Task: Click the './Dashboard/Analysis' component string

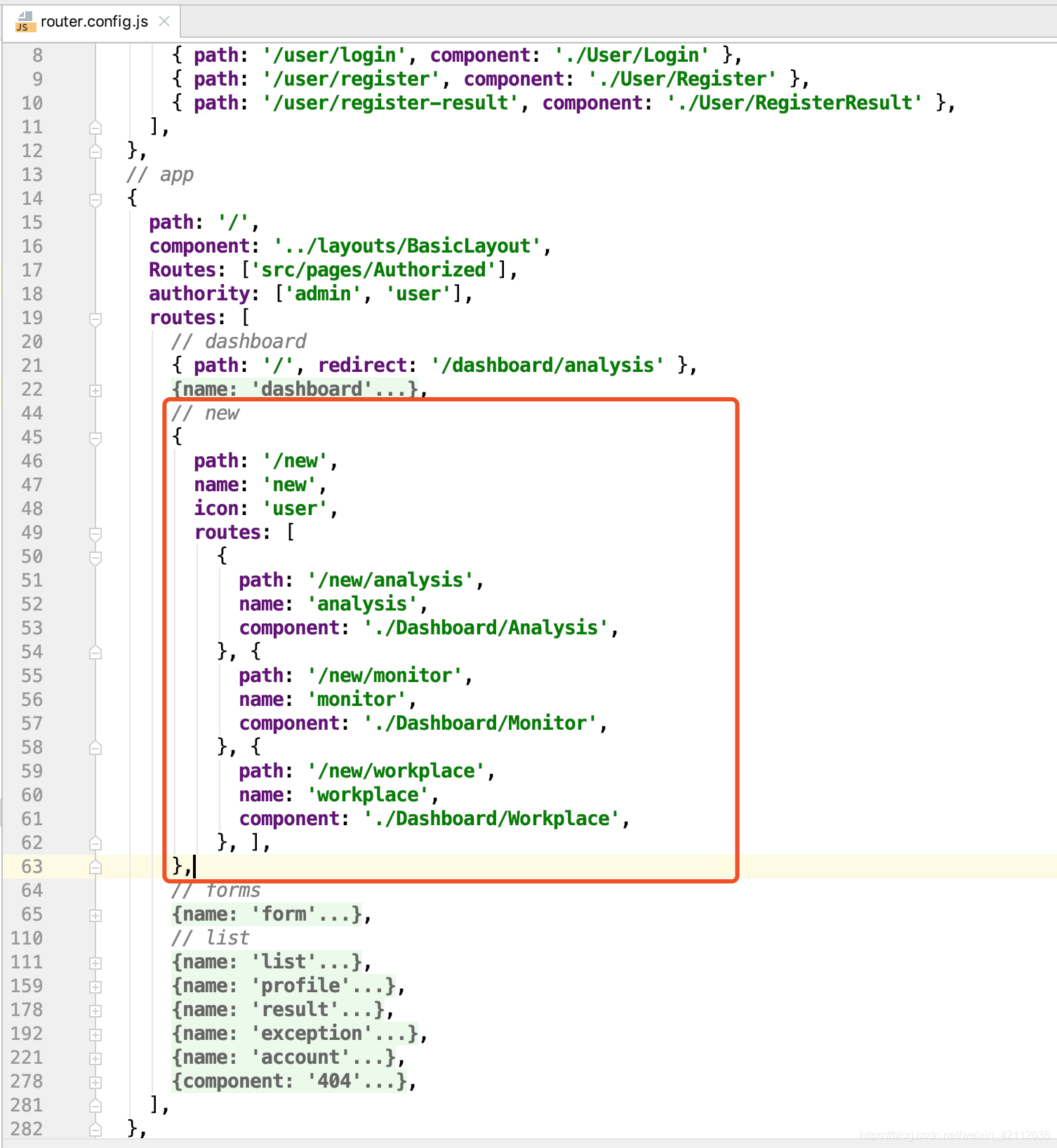Action: 486,628
